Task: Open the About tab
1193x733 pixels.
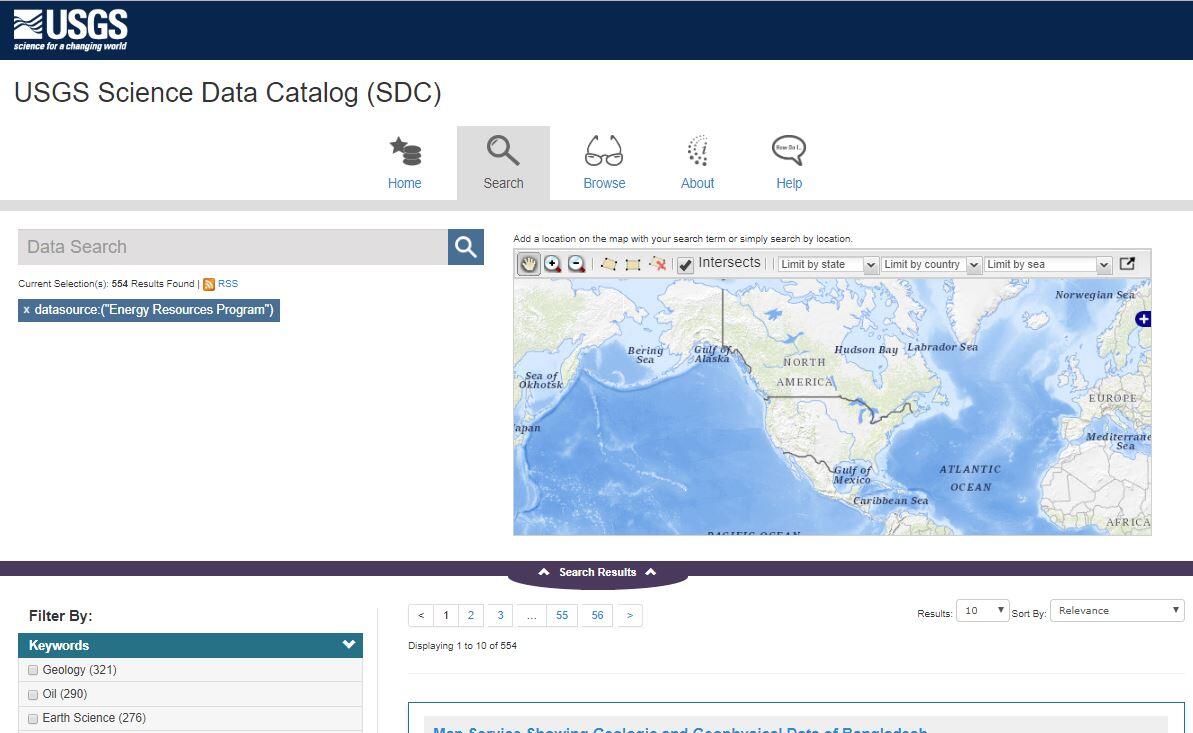Action: point(697,163)
